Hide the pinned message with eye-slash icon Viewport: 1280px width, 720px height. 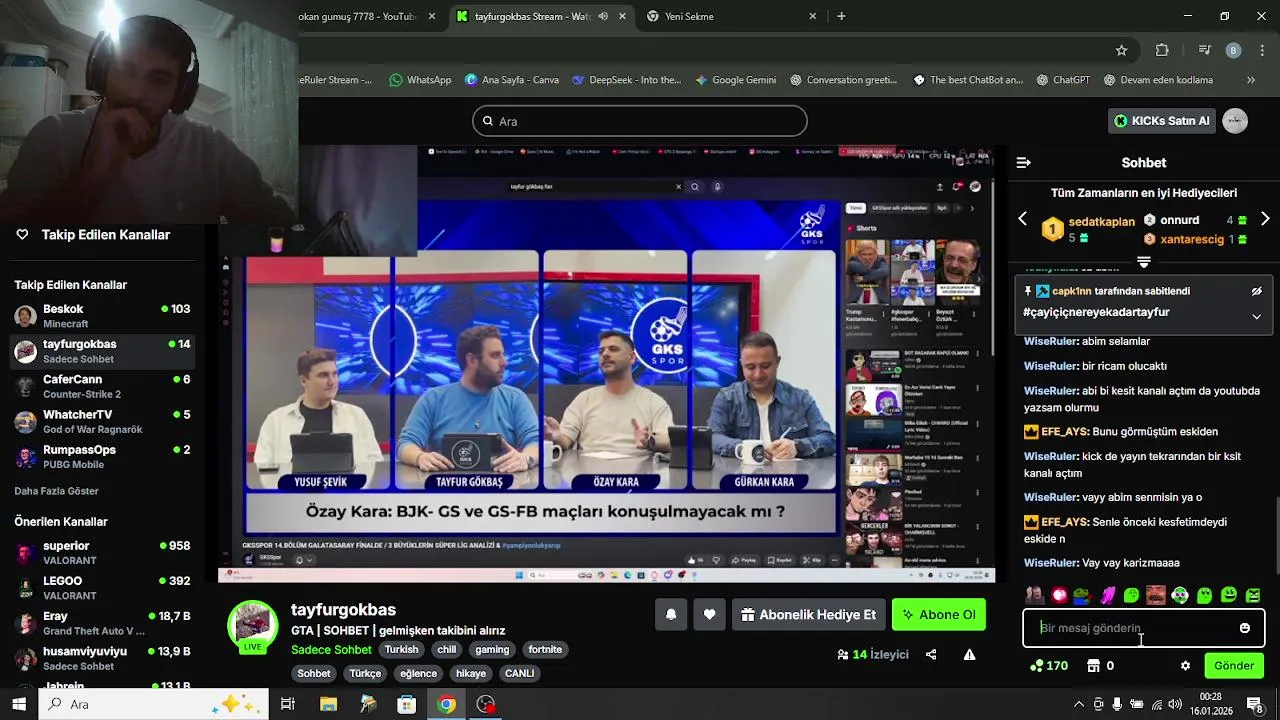1257,291
